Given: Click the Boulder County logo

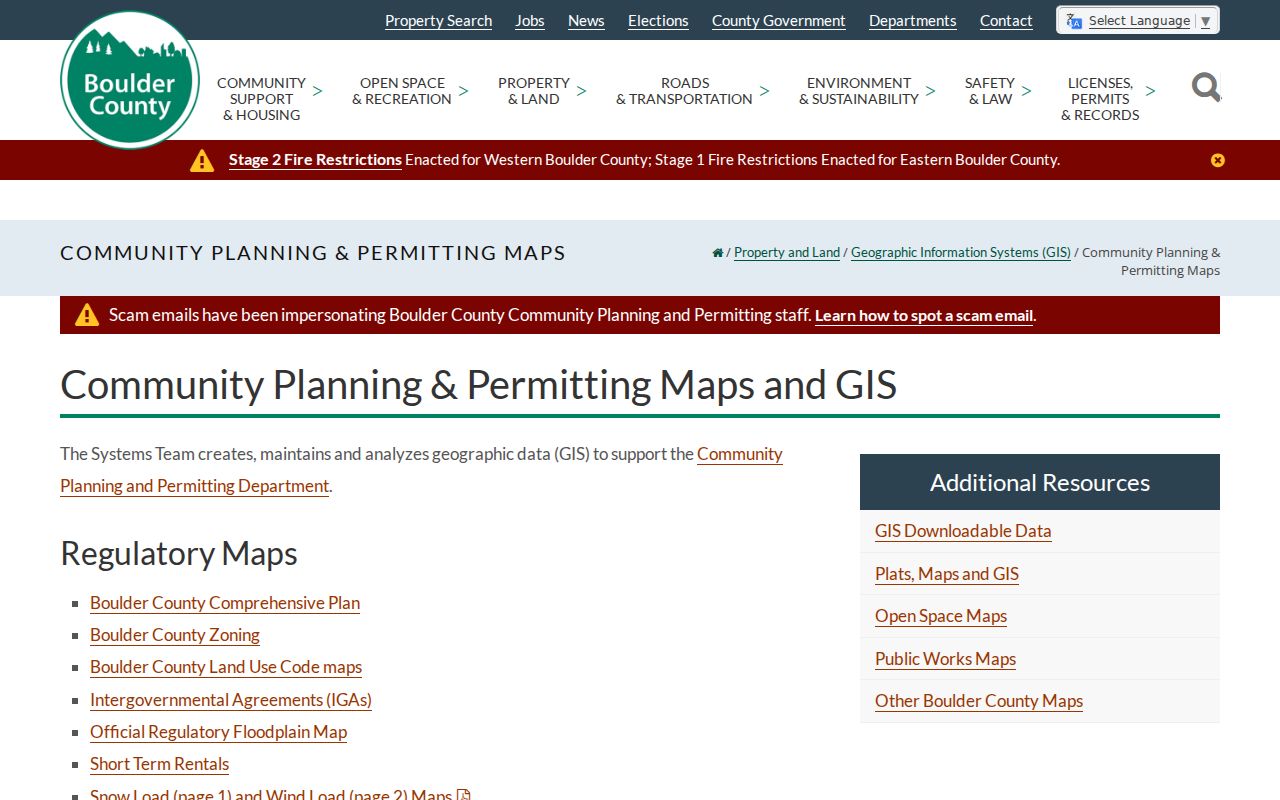Looking at the screenshot, I should click(130, 80).
